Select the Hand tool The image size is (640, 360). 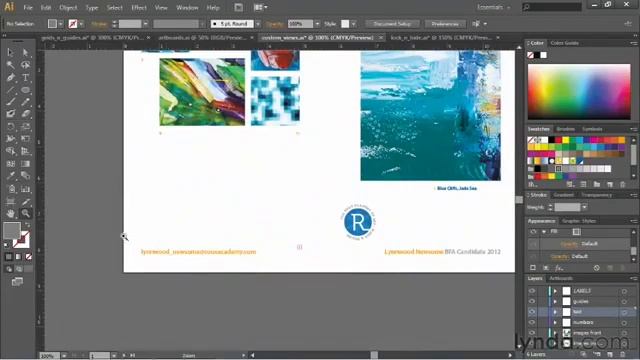[10, 213]
